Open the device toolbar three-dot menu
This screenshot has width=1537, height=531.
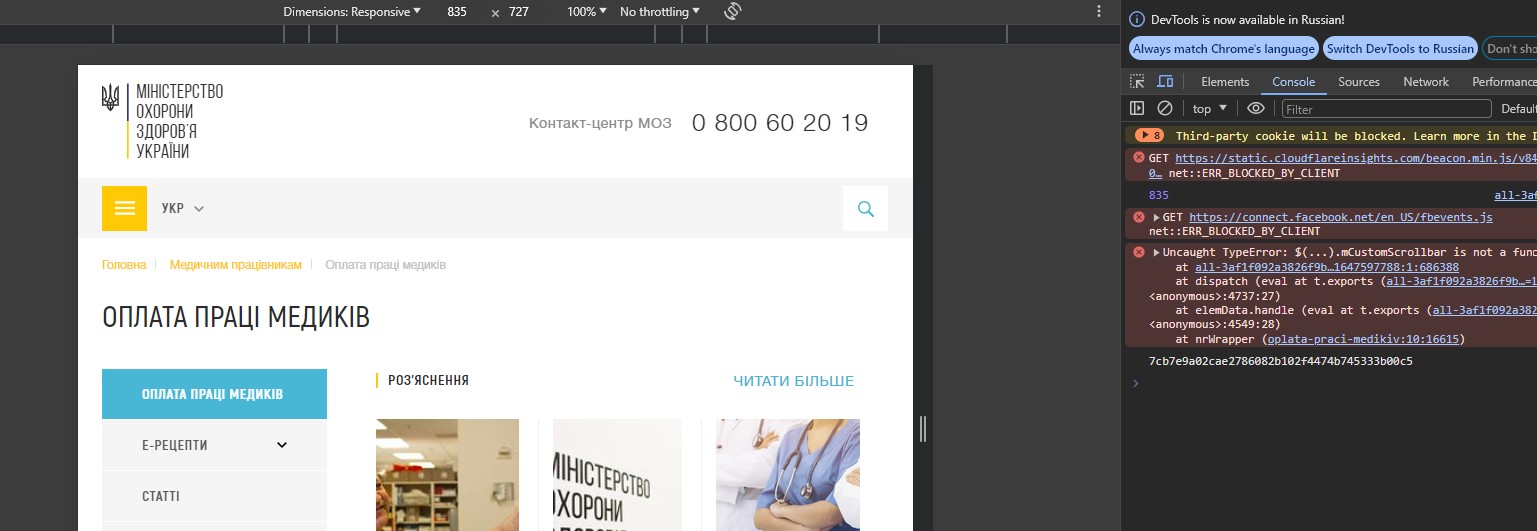click(x=1100, y=12)
